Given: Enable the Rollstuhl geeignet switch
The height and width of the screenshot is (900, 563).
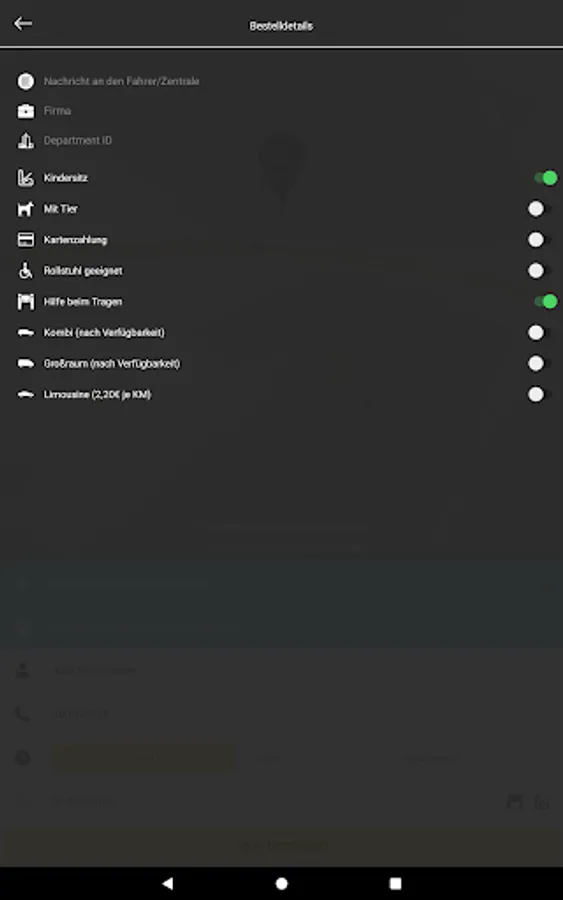Looking at the screenshot, I should coord(541,270).
